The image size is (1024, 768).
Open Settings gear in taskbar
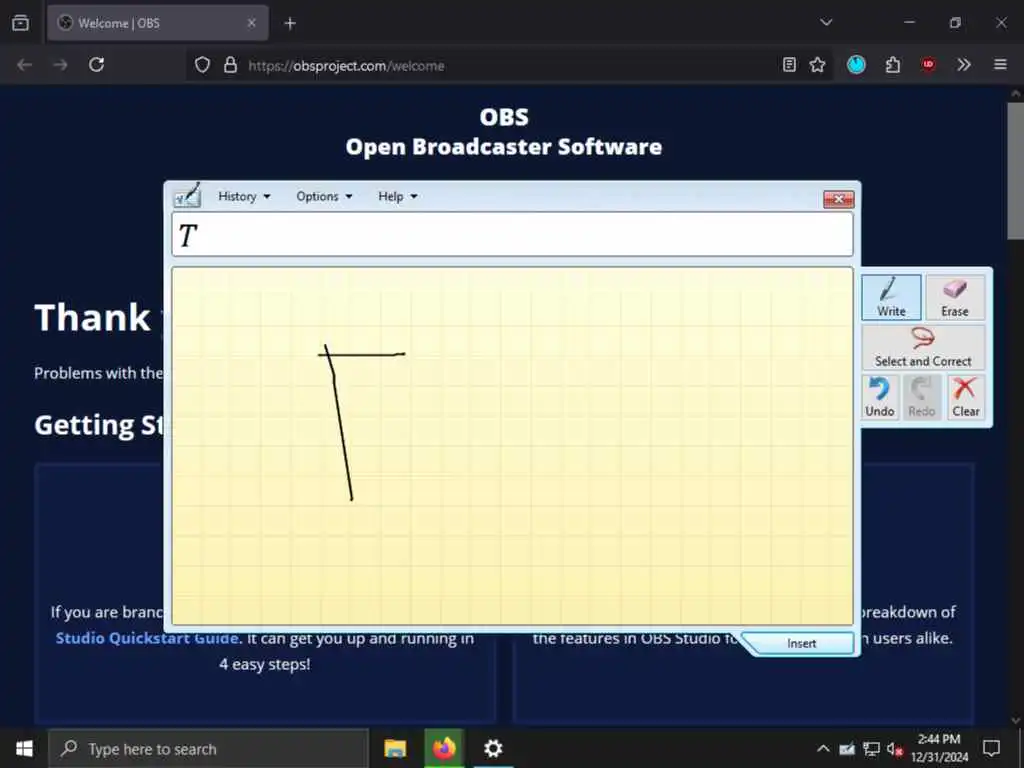(493, 748)
